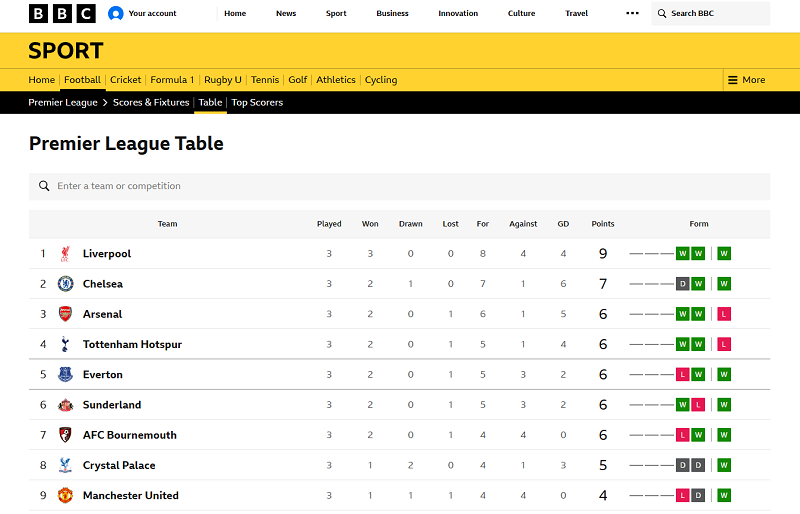Click the Liverpool team name
The width and height of the screenshot is (800, 514).
coord(107,254)
